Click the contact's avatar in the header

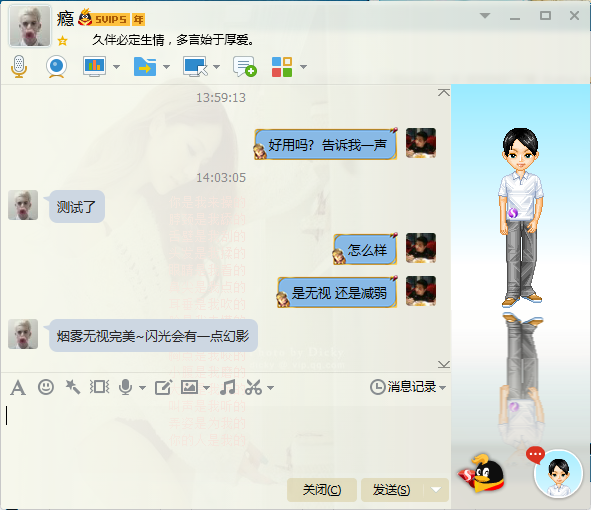pos(30,26)
